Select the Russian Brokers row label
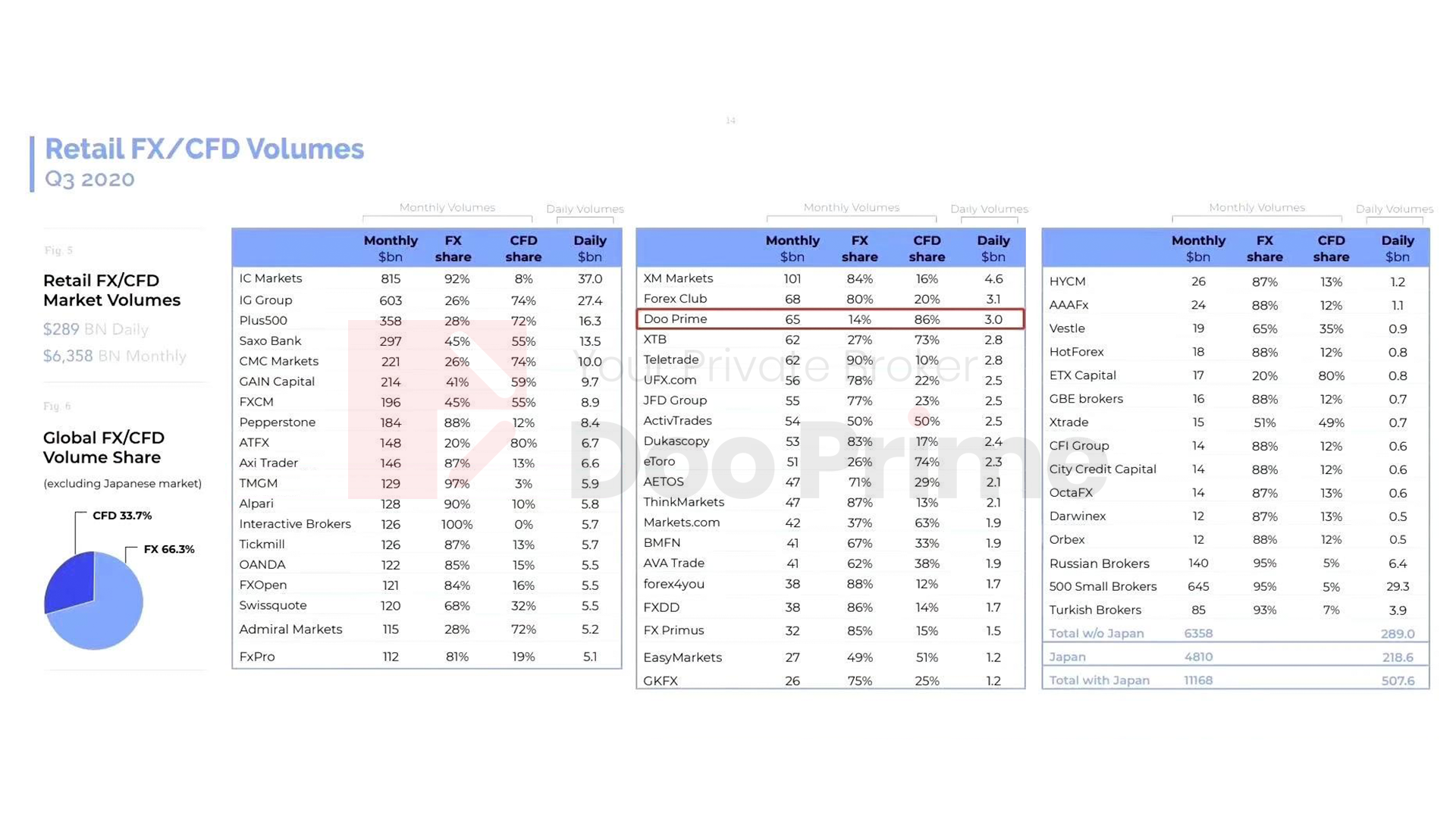This screenshot has width=1456, height=819. pyautogui.click(x=1099, y=563)
